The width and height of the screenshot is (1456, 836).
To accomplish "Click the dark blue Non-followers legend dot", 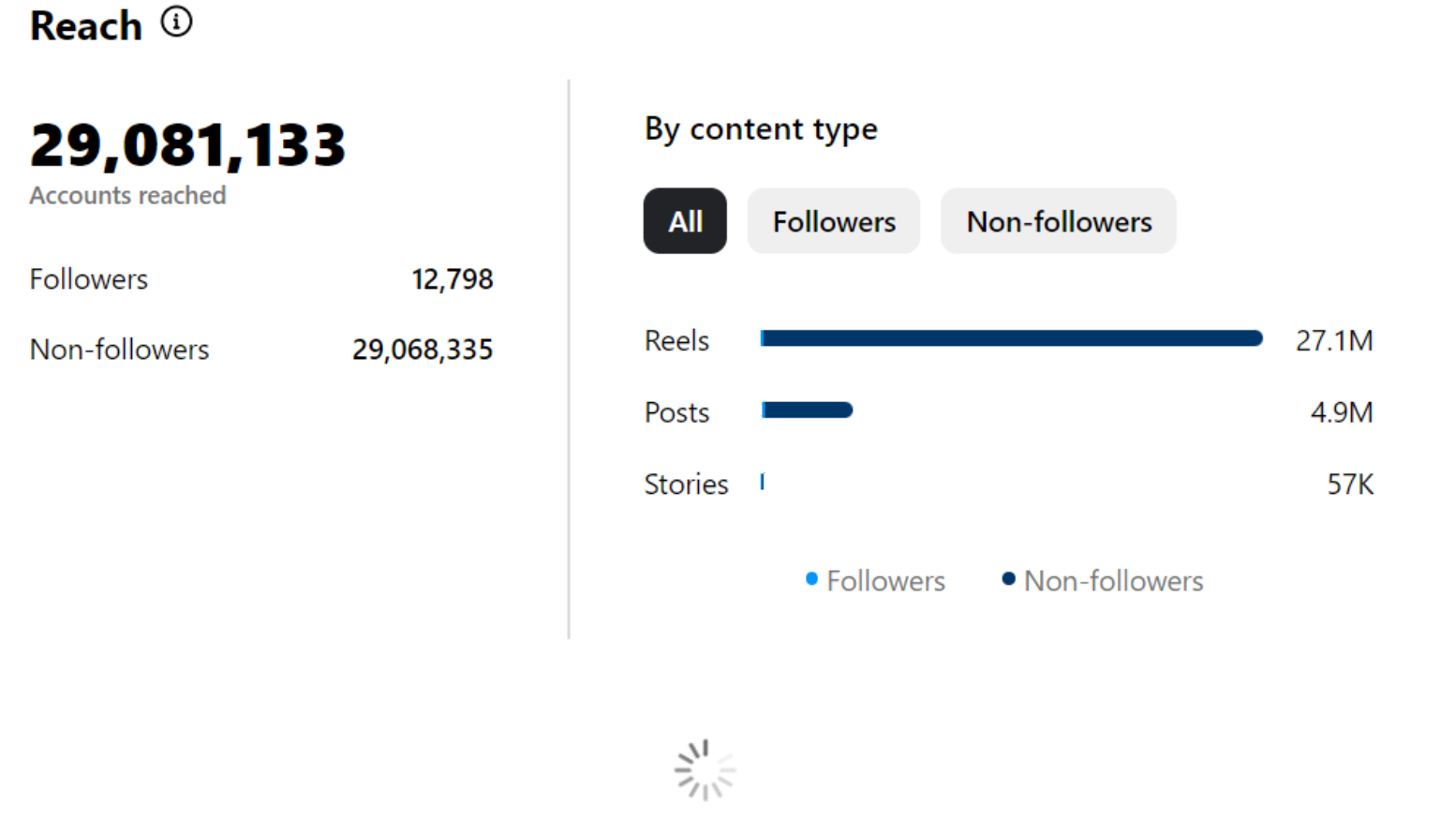I will tap(1008, 579).
